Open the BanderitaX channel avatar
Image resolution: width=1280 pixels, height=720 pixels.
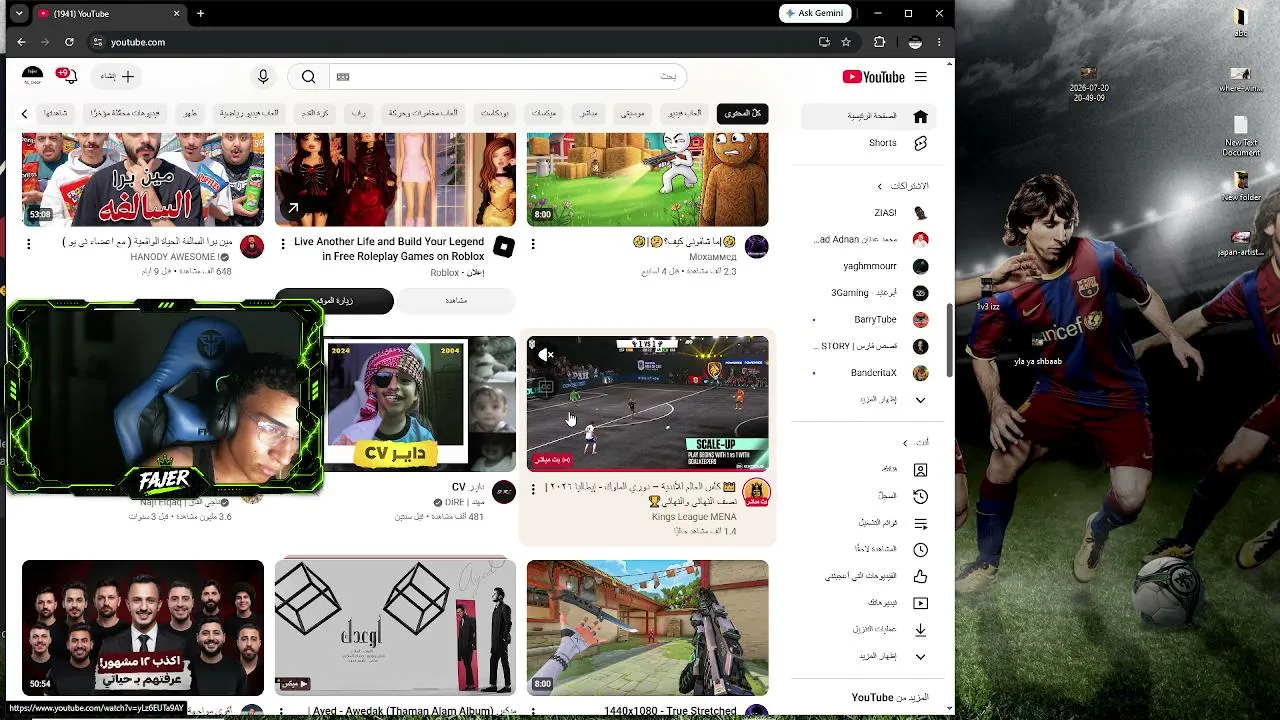(x=920, y=373)
